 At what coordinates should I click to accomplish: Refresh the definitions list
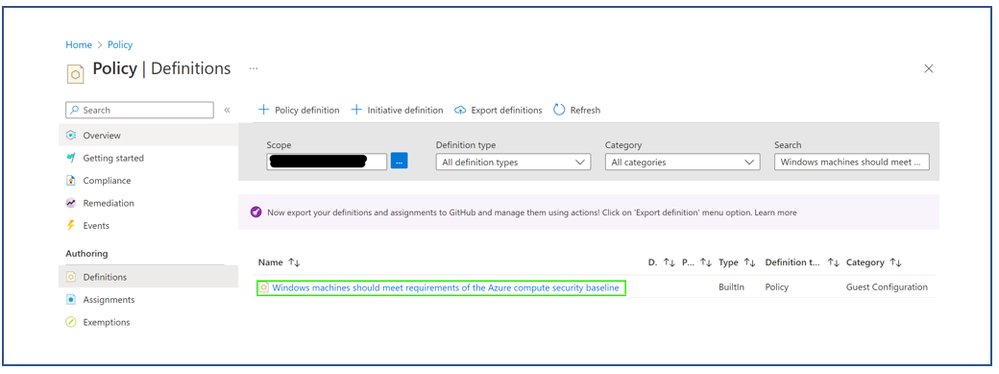pyautogui.click(x=577, y=110)
